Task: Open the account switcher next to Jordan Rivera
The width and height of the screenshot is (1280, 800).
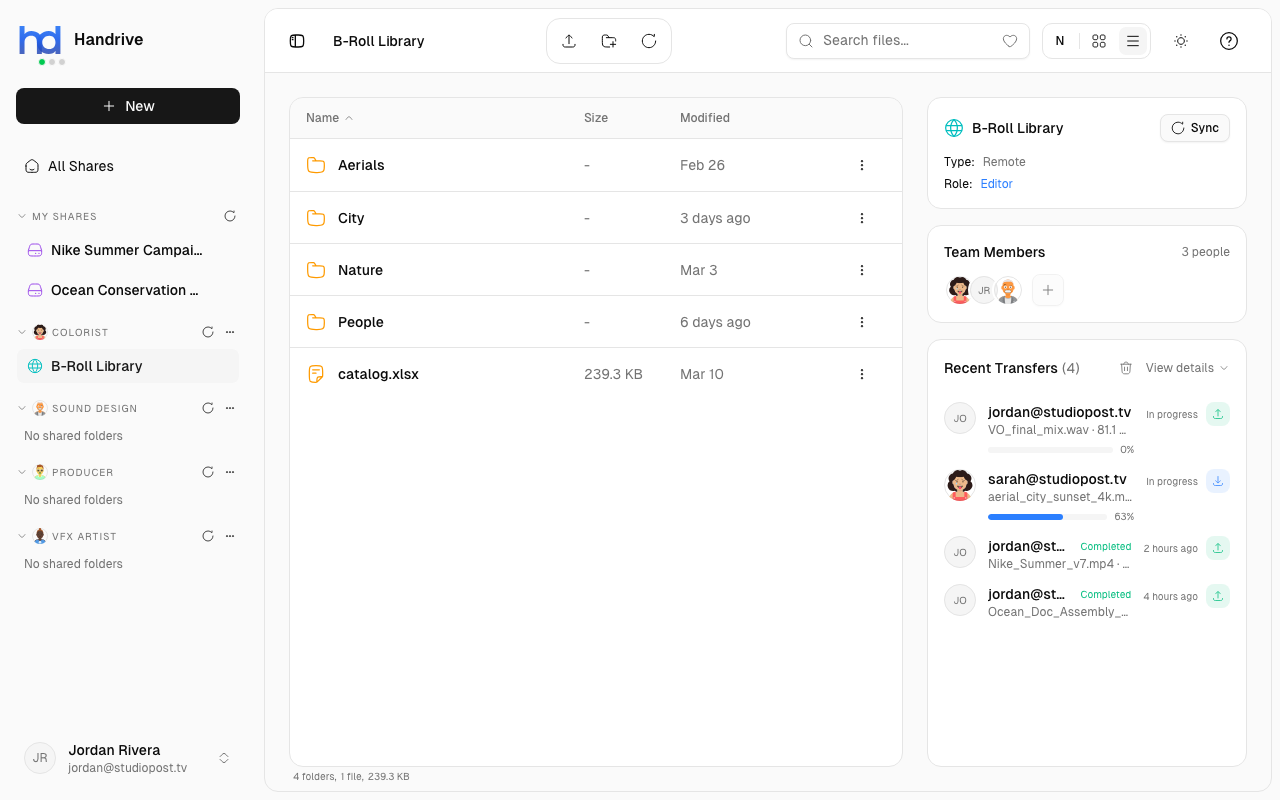Action: (x=223, y=758)
